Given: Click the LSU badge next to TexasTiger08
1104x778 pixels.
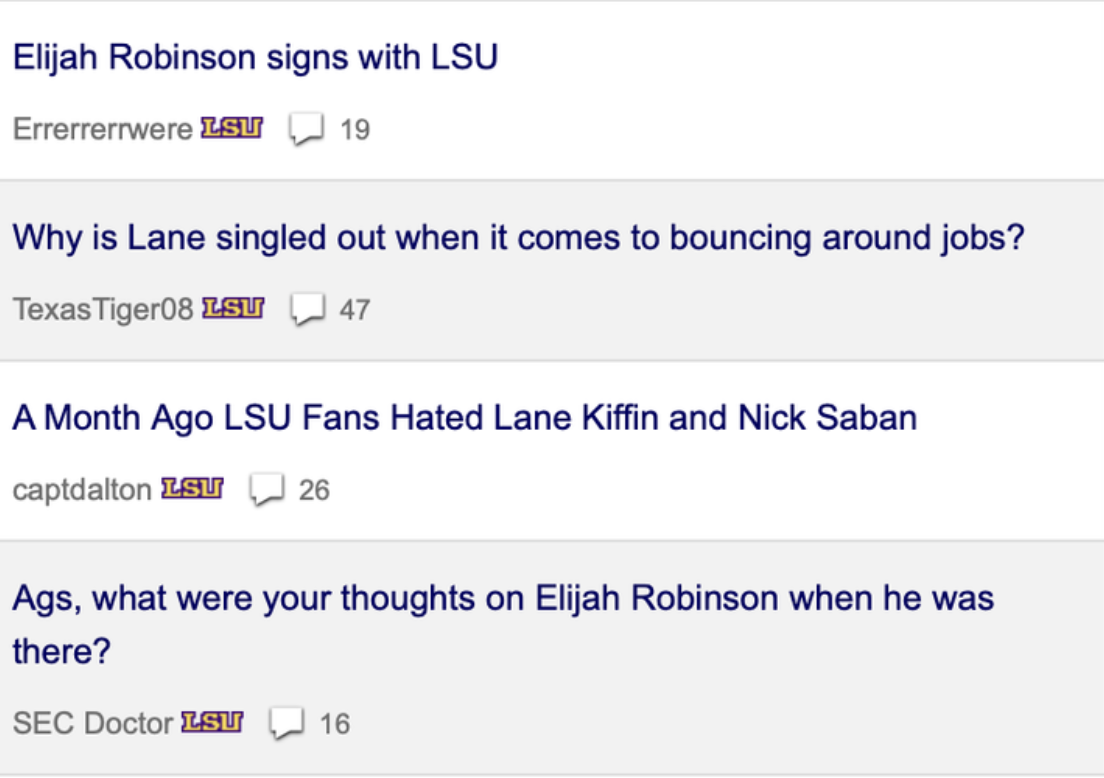Looking at the screenshot, I should [233, 308].
